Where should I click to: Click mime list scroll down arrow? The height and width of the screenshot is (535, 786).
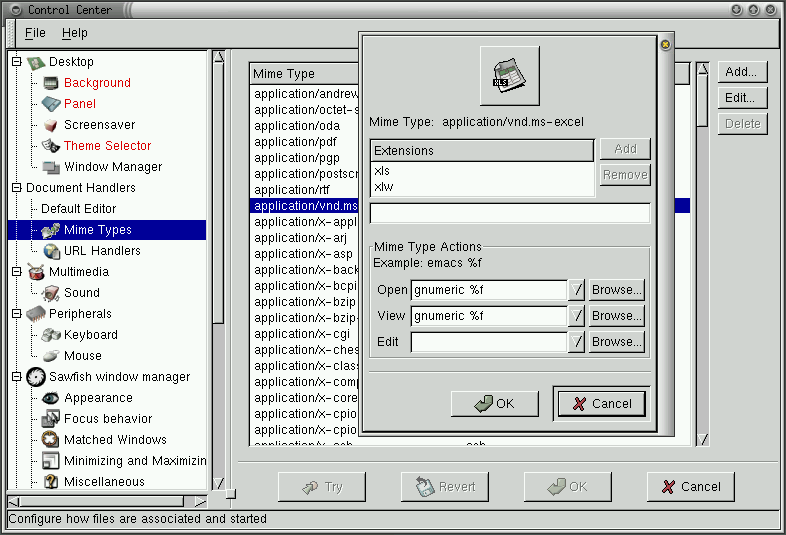point(703,440)
